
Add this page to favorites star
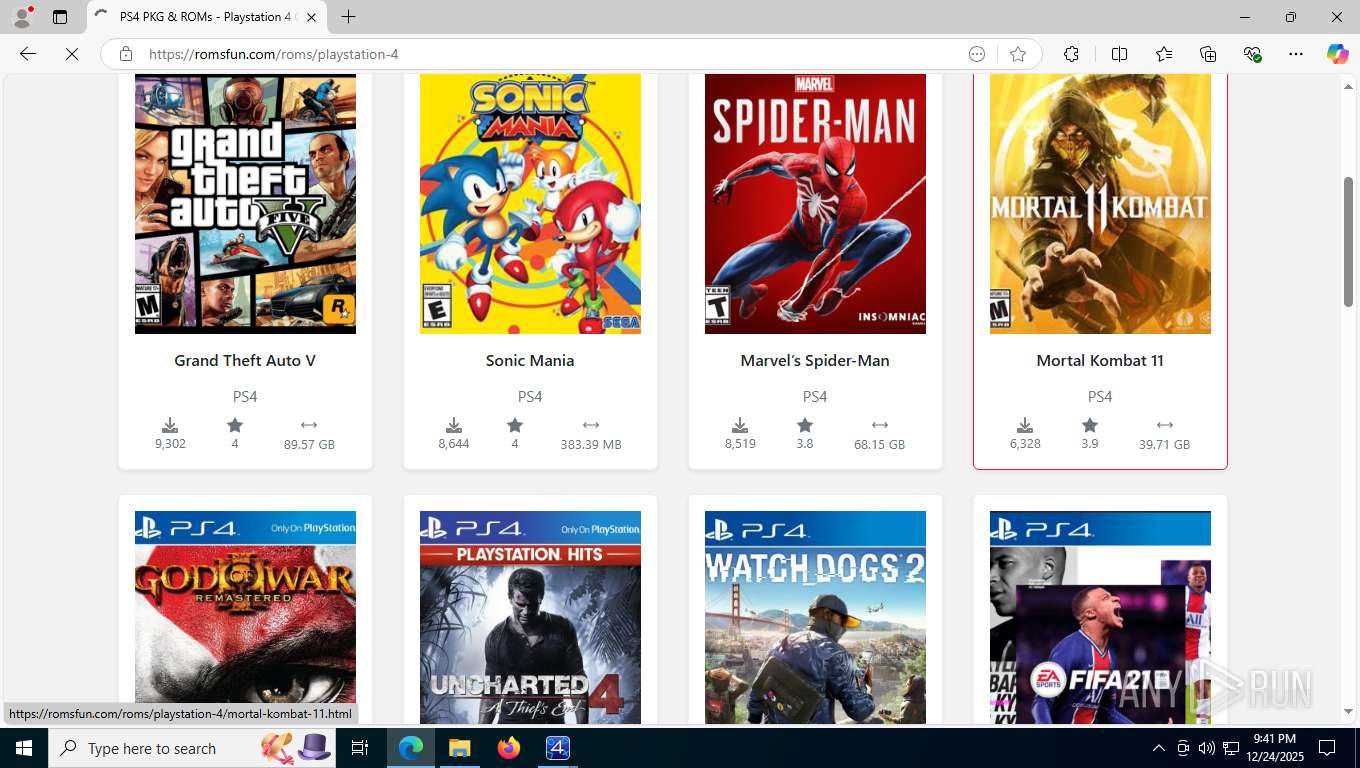[x=1018, y=54]
